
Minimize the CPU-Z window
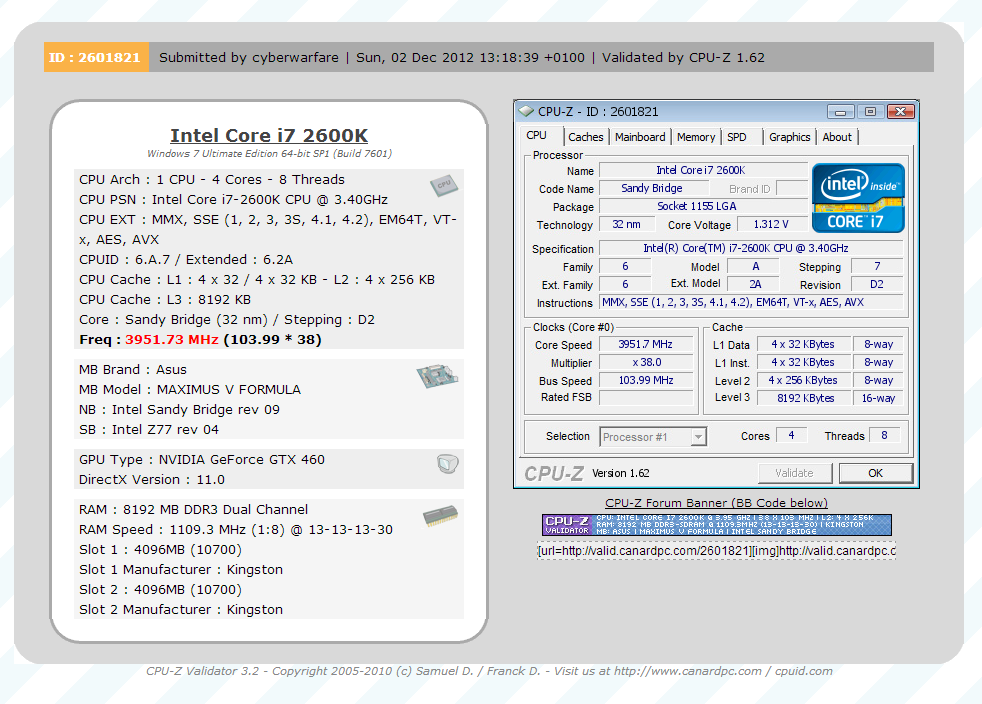840,111
